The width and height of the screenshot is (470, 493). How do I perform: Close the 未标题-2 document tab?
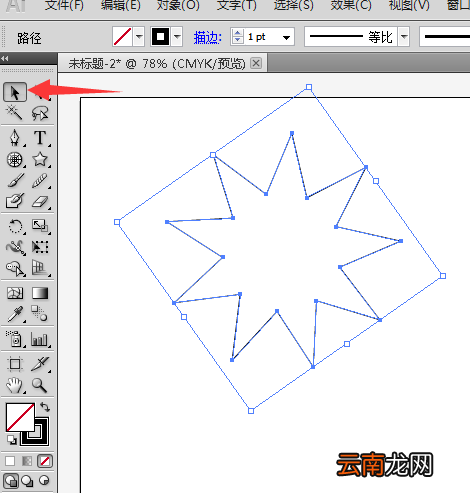tap(256, 63)
